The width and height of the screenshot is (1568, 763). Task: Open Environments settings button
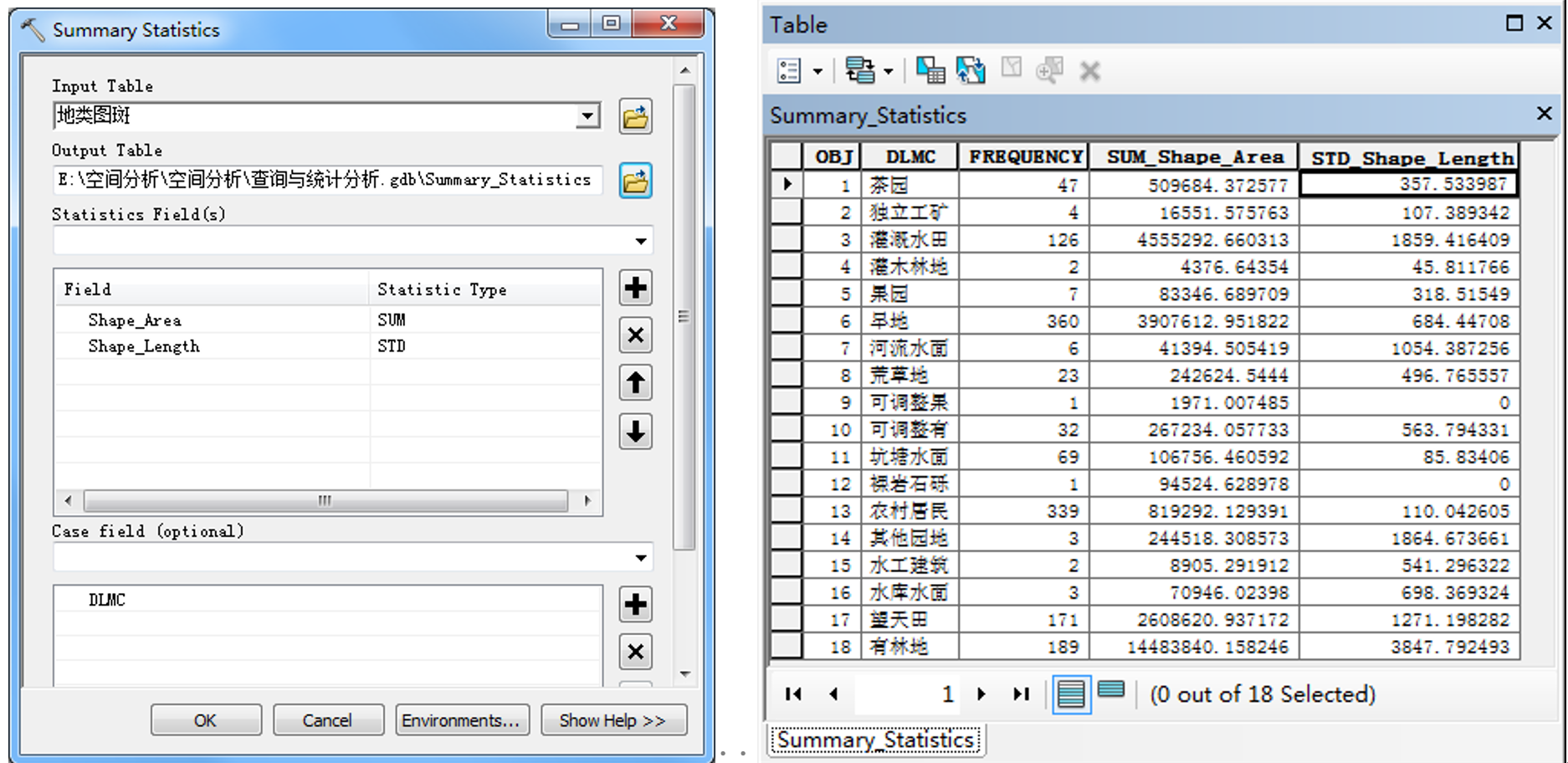click(462, 720)
